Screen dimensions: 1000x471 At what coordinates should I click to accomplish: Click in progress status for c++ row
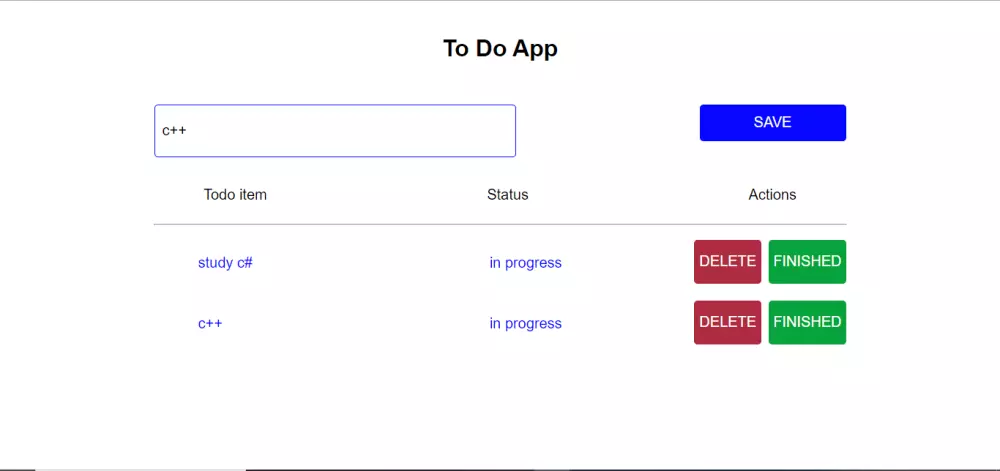tap(525, 324)
